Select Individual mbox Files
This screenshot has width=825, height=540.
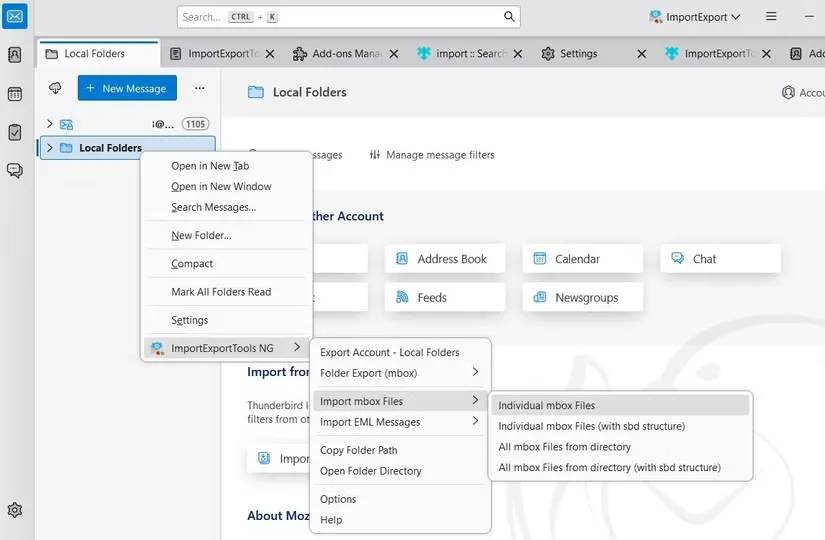click(620, 405)
